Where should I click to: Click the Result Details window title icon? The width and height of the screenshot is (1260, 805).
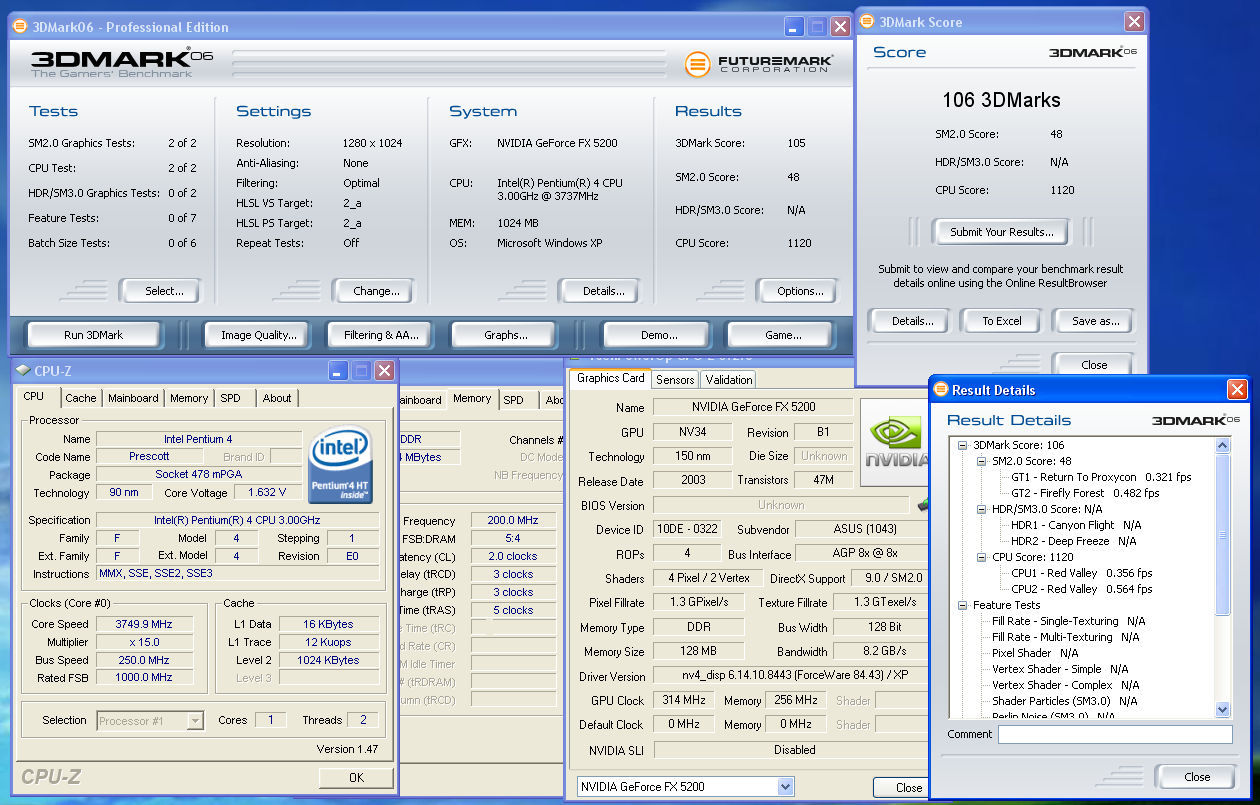pos(941,390)
